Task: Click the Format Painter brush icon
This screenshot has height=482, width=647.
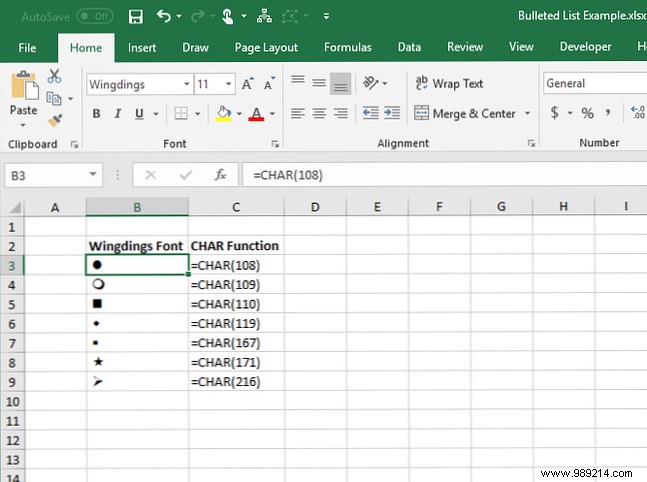Action: (54, 120)
